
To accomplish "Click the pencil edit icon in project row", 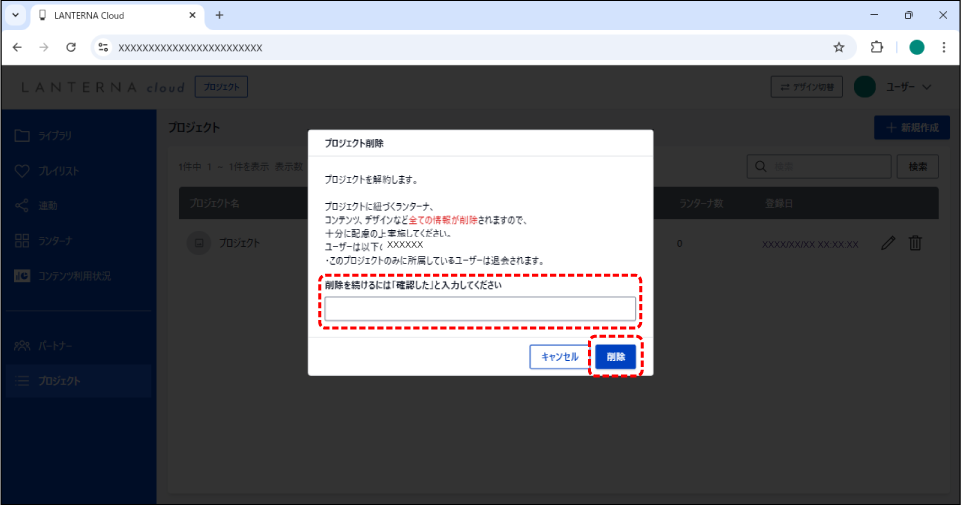I will 888,243.
